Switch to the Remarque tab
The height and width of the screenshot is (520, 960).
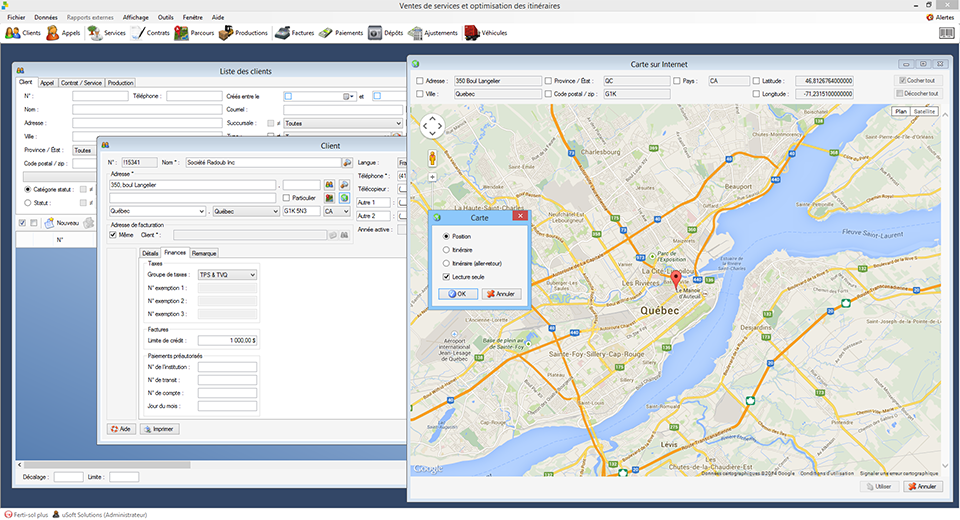204,253
